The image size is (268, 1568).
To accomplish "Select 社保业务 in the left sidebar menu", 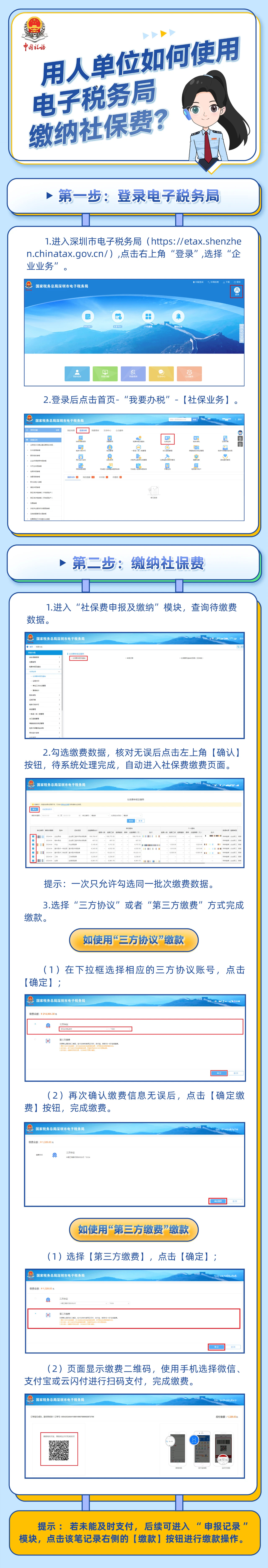I will pos(44,671).
